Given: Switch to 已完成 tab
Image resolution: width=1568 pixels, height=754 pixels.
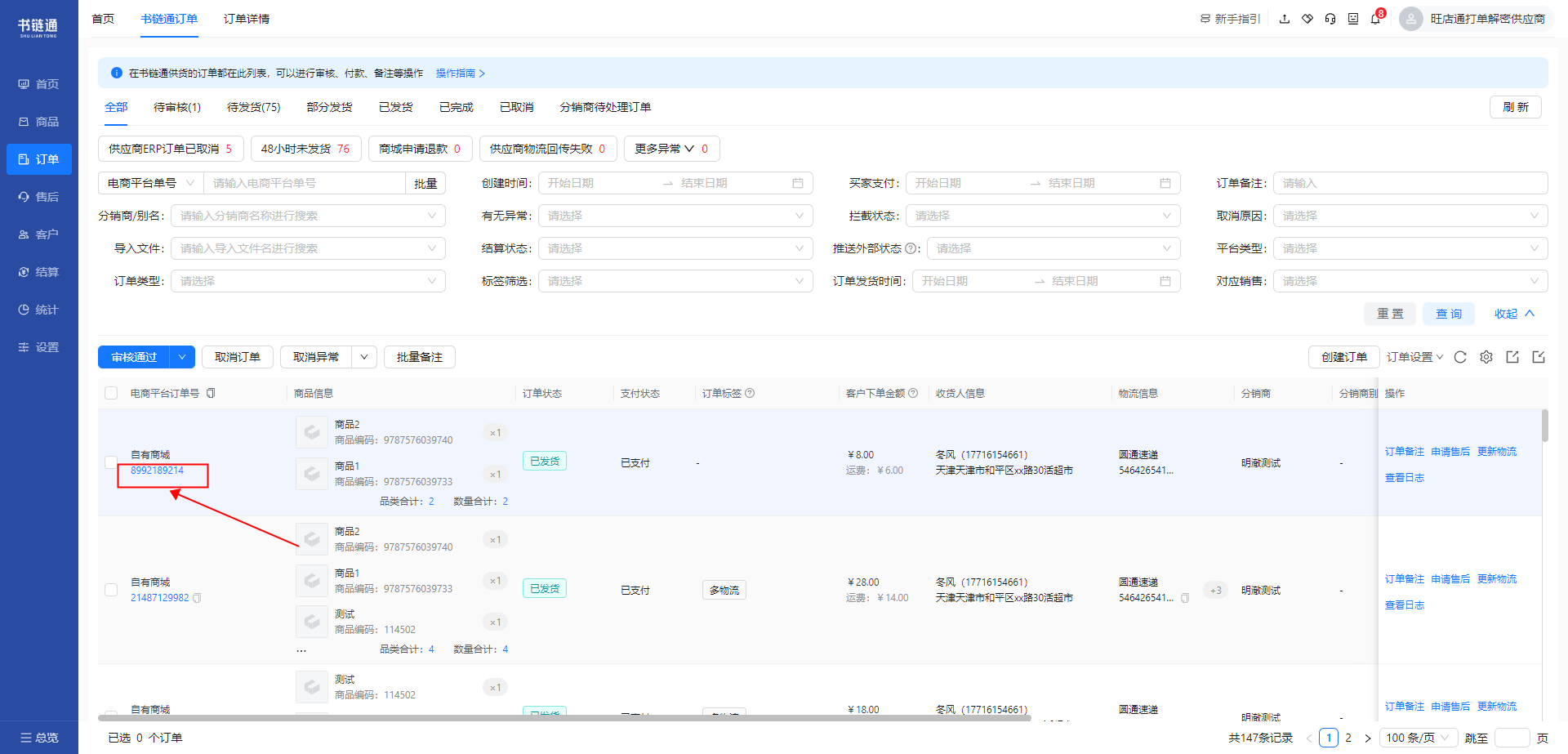Looking at the screenshot, I should (457, 107).
